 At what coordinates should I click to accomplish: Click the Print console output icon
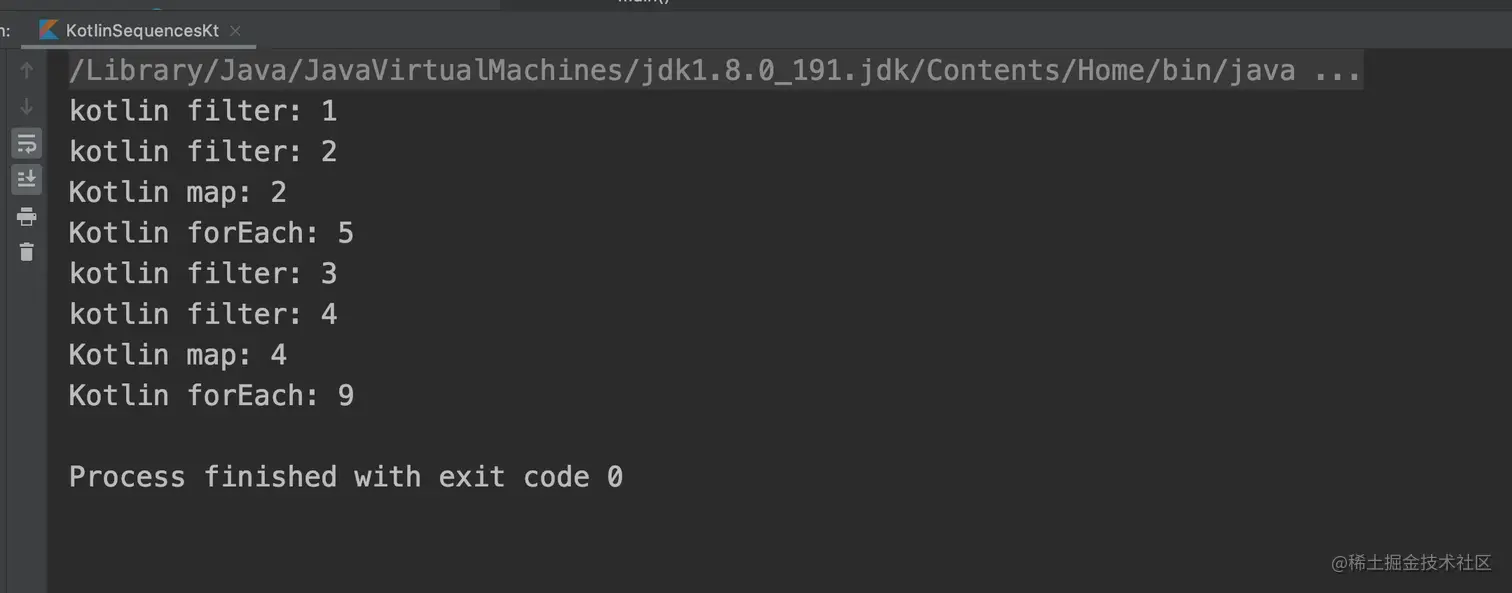(27, 216)
